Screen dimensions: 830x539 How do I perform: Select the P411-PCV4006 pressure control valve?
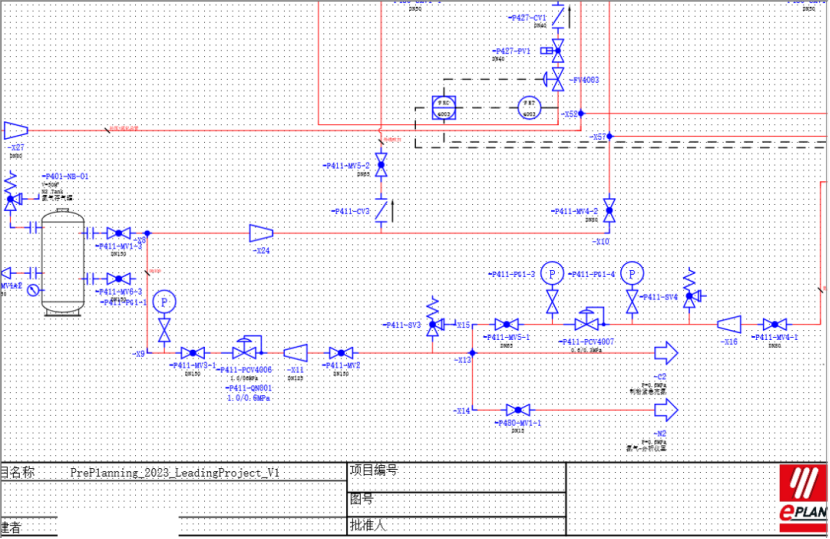pos(247,347)
